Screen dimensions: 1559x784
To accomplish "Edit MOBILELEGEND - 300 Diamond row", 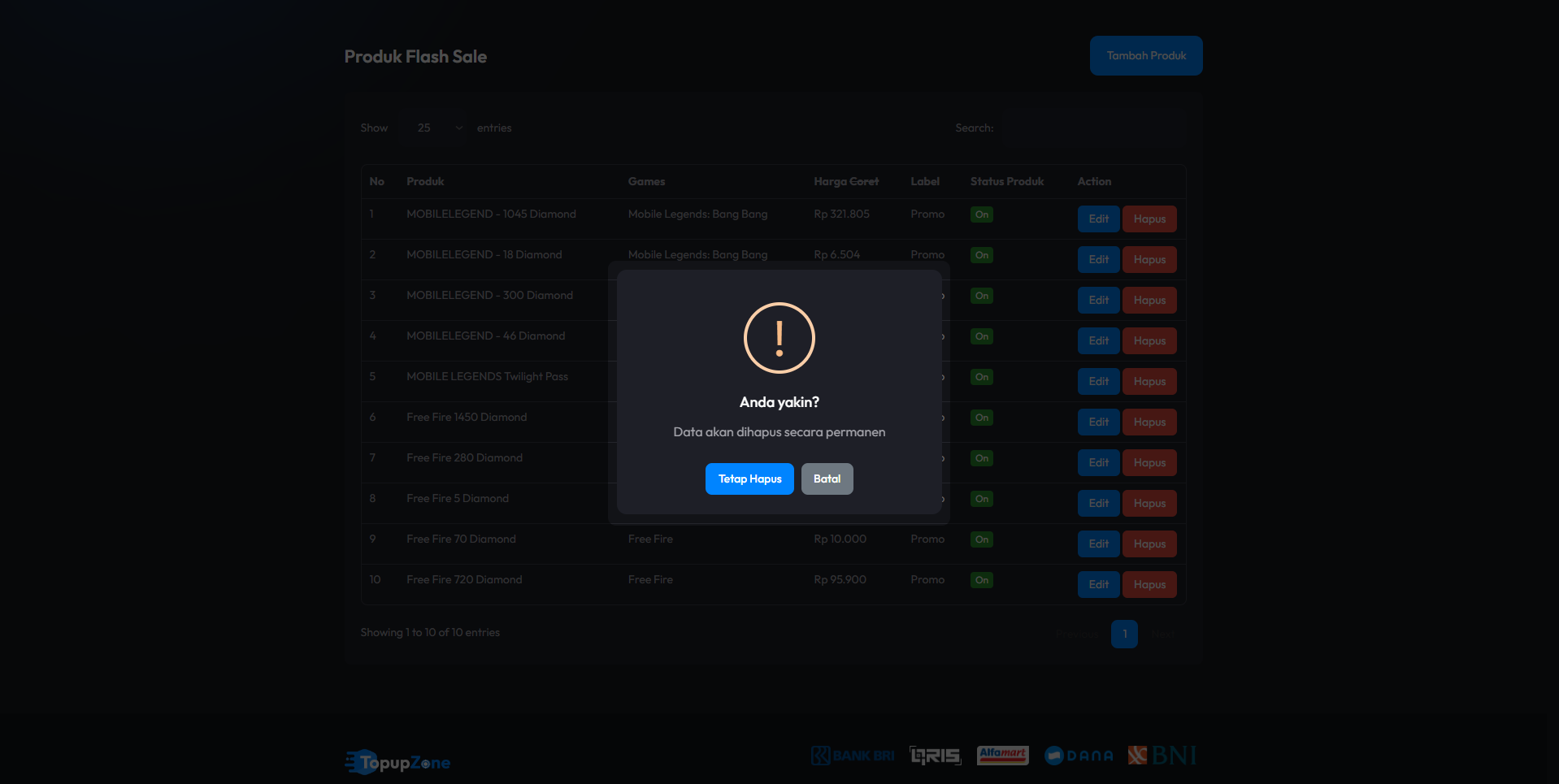I will coord(1098,300).
